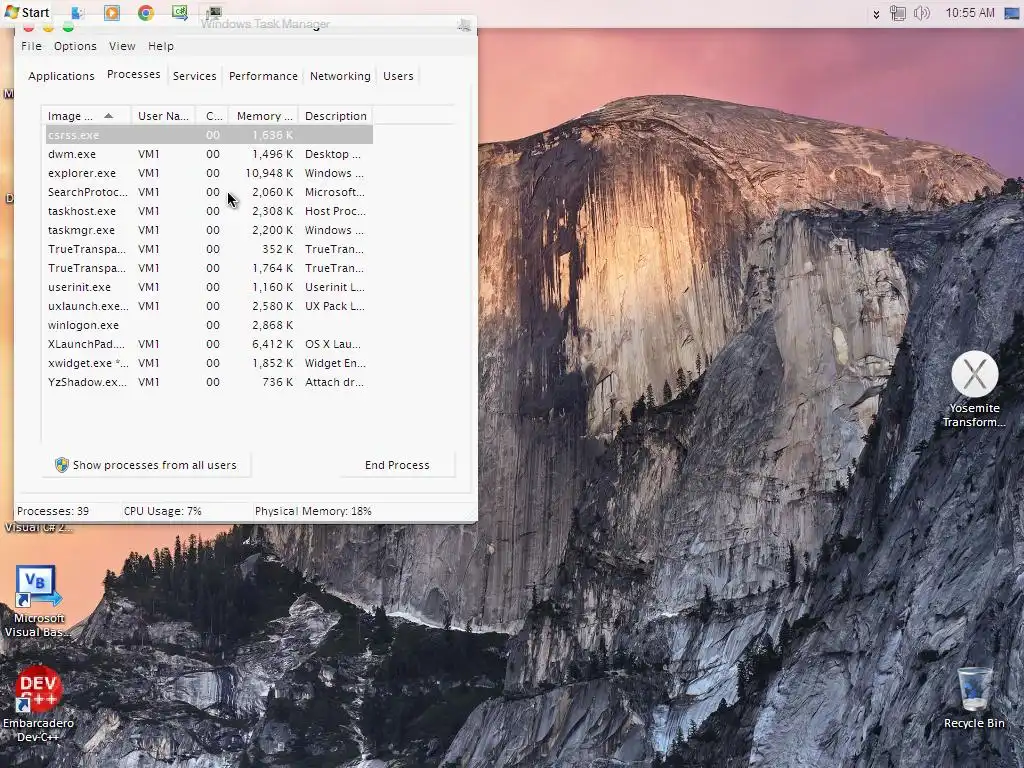Switch to the Performance tab
This screenshot has width=1024, height=768.
(x=263, y=76)
